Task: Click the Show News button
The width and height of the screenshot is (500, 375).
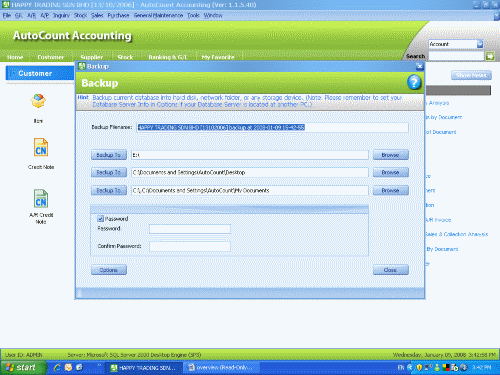Action: [471, 75]
